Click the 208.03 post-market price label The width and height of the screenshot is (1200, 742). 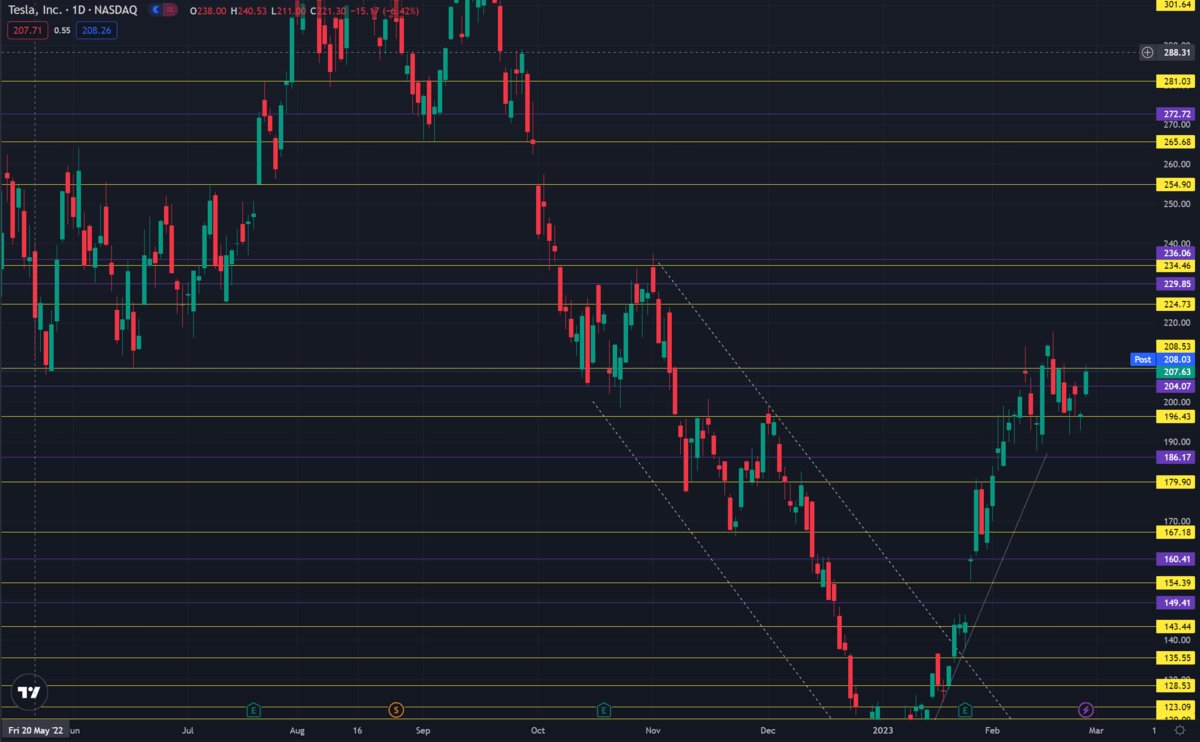1176,359
